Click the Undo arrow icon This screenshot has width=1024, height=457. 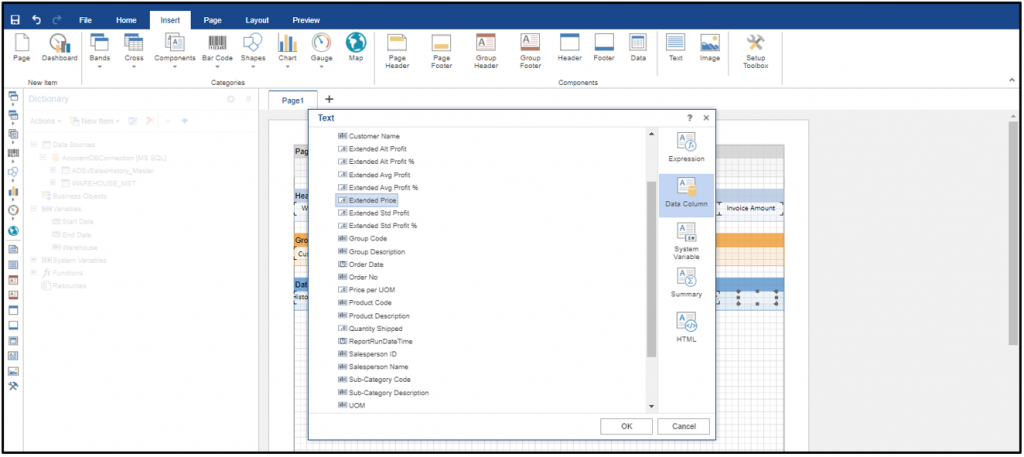tap(37, 20)
